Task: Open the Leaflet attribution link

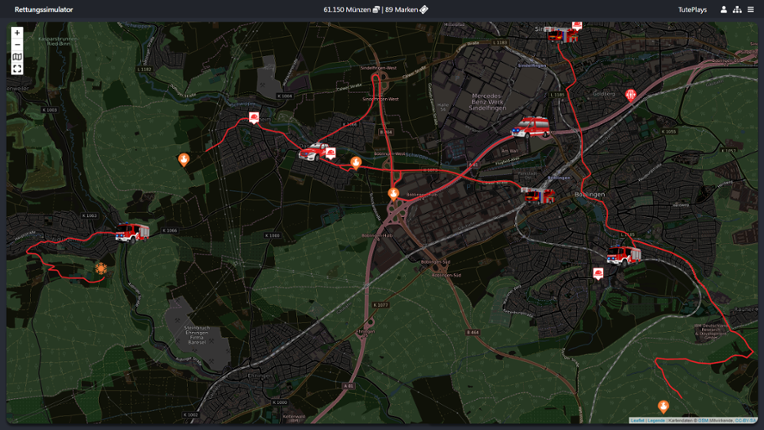Action: [638, 420]
